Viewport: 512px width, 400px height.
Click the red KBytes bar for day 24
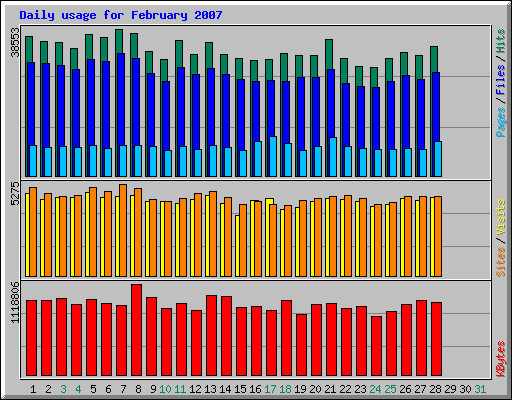(377, 346)
